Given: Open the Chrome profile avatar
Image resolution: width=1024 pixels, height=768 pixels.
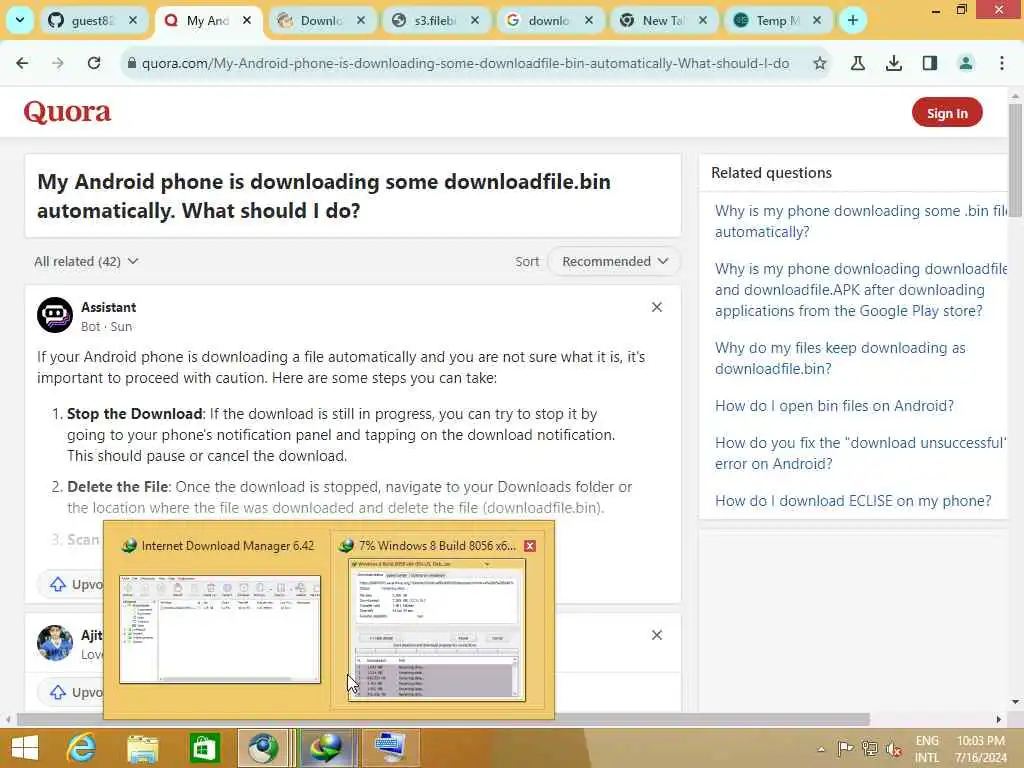Looking at the screenshot, I should (965, 63).
